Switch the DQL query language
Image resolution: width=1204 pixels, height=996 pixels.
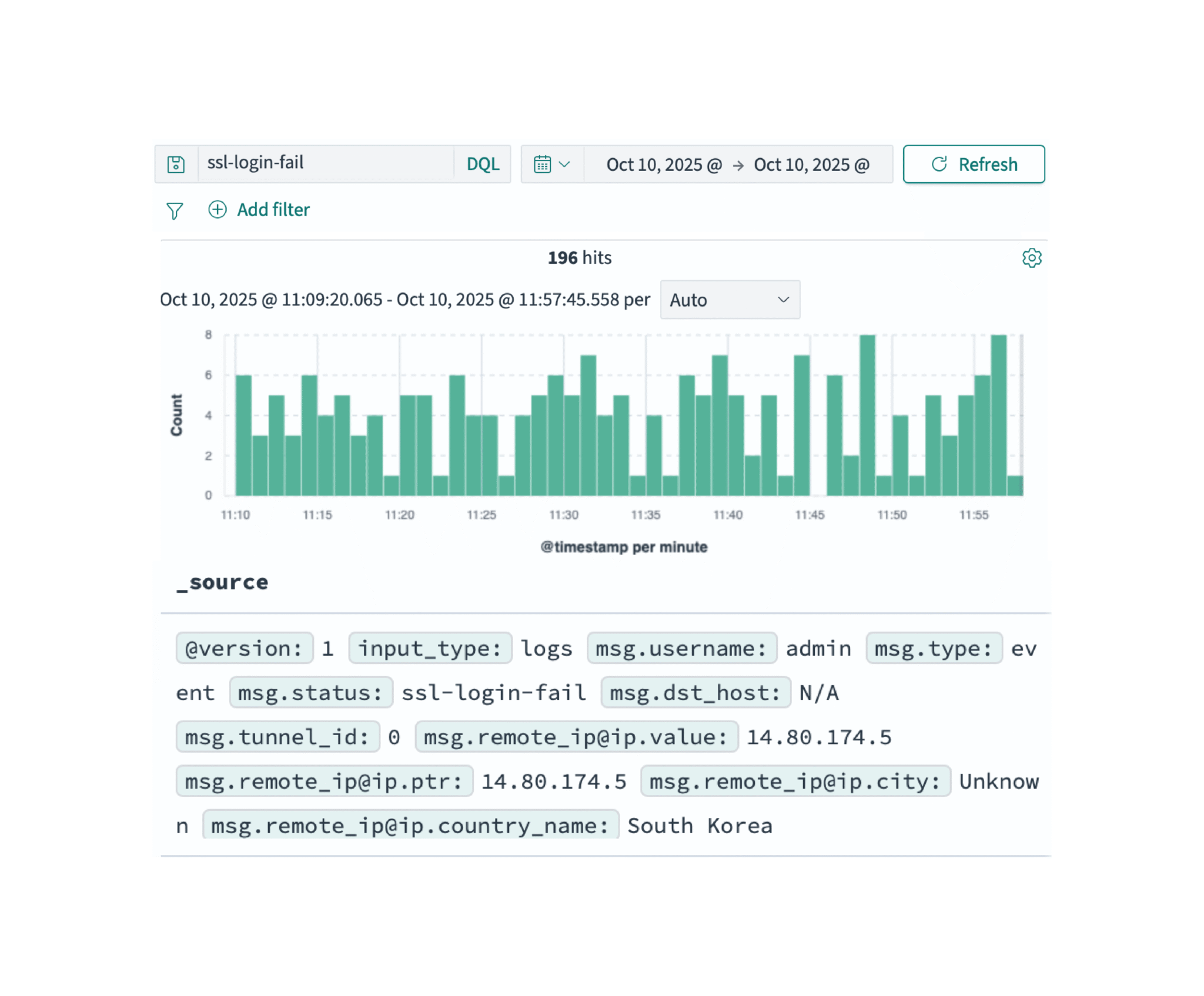point(483,165)
